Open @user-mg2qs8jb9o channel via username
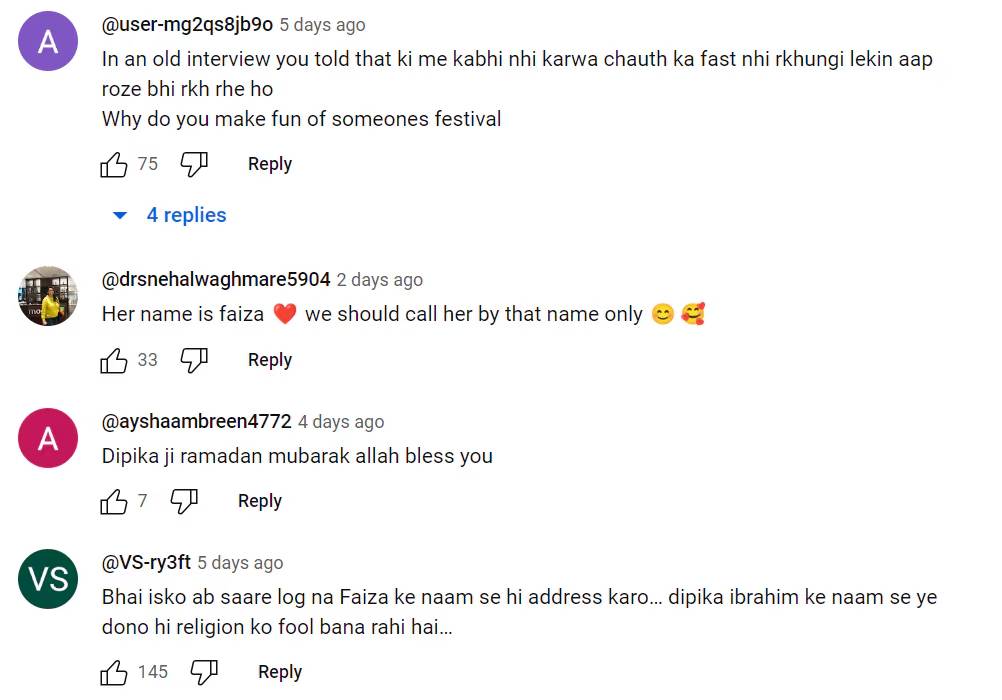 187,24
